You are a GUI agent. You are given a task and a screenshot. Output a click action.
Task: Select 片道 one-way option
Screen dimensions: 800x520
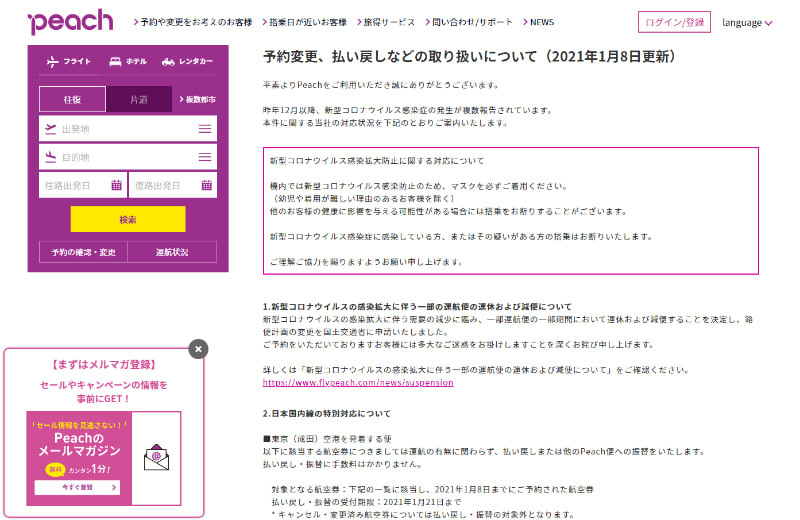click(x=139, y=99)
